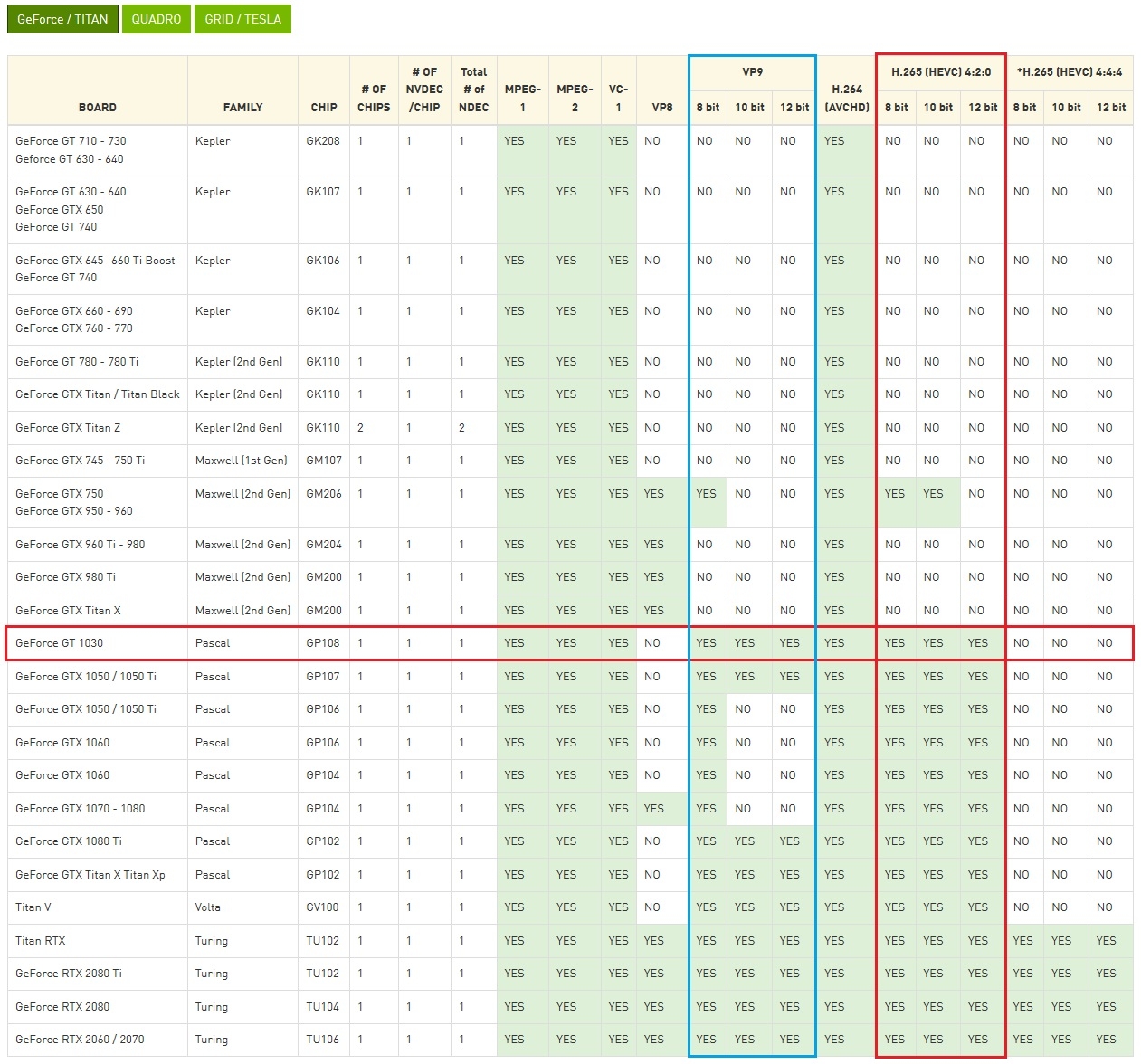Select the GeForce RTX 2080 board cell
This screenshot has height=1064, width=1141.
pyautogui.click(x=98, y=1007)
